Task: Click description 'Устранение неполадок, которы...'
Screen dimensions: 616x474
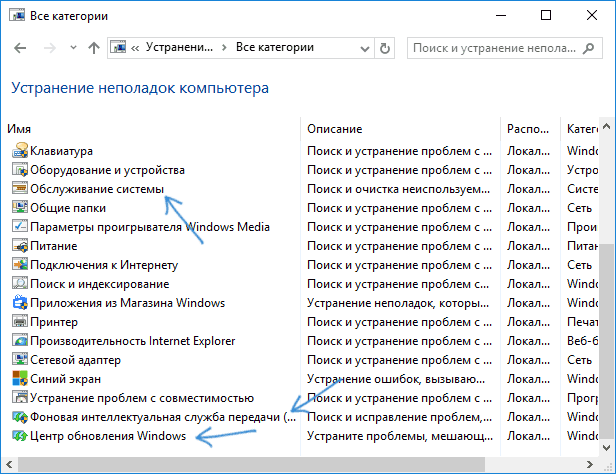Action: point(398,303)
